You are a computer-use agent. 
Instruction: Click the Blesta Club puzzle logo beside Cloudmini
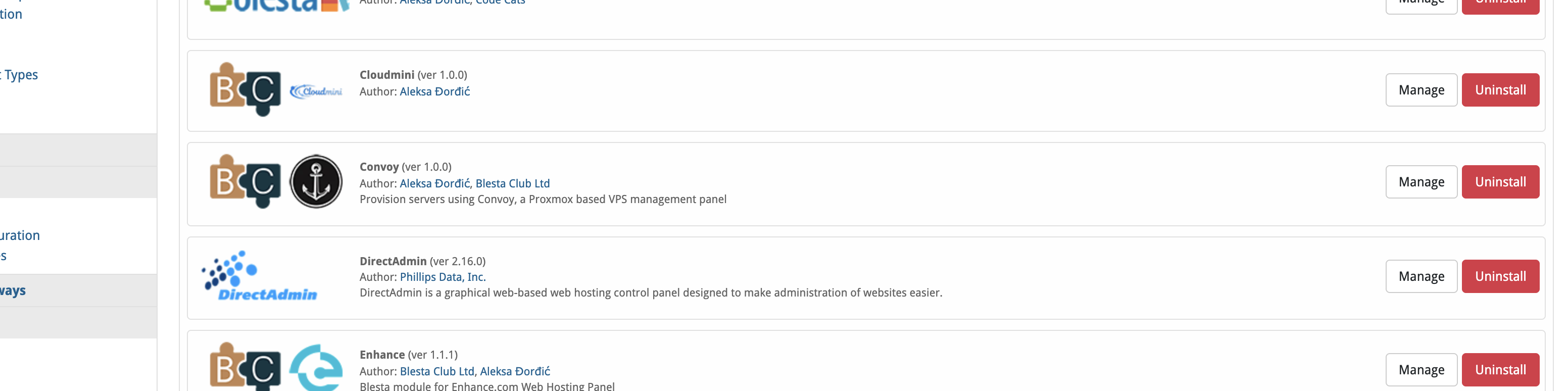[x=246, y=89]
